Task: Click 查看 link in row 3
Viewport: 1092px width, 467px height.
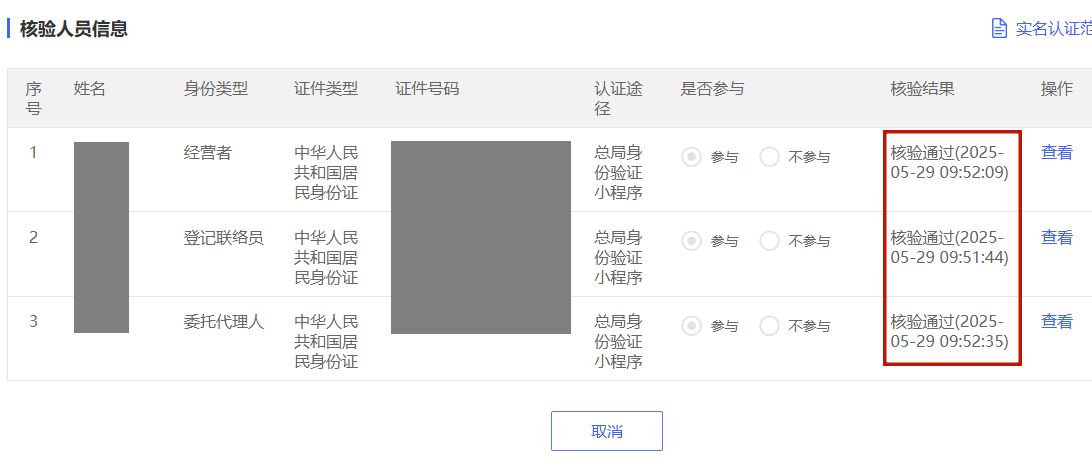Action: pyautogui.click(x=1056, y=322)
